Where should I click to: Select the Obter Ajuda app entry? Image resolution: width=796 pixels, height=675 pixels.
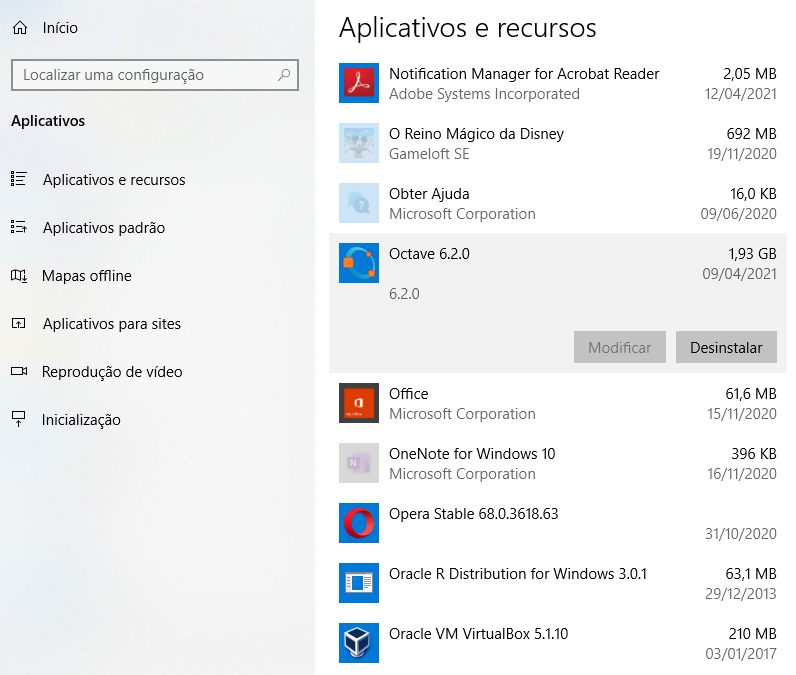click(558, 203)
